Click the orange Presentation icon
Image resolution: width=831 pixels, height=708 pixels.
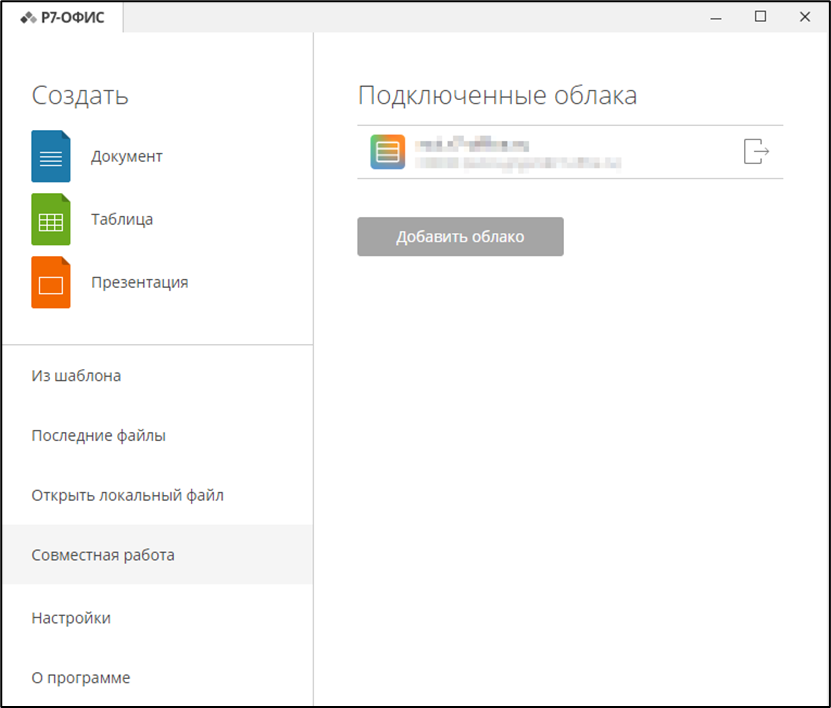(51, 282)
